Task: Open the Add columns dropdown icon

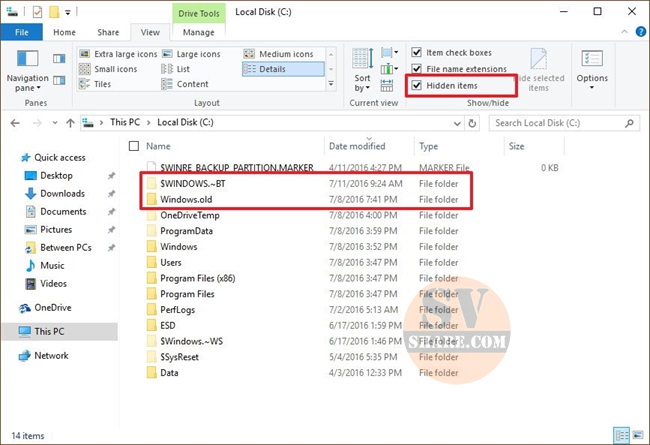Action: (390, 68)
